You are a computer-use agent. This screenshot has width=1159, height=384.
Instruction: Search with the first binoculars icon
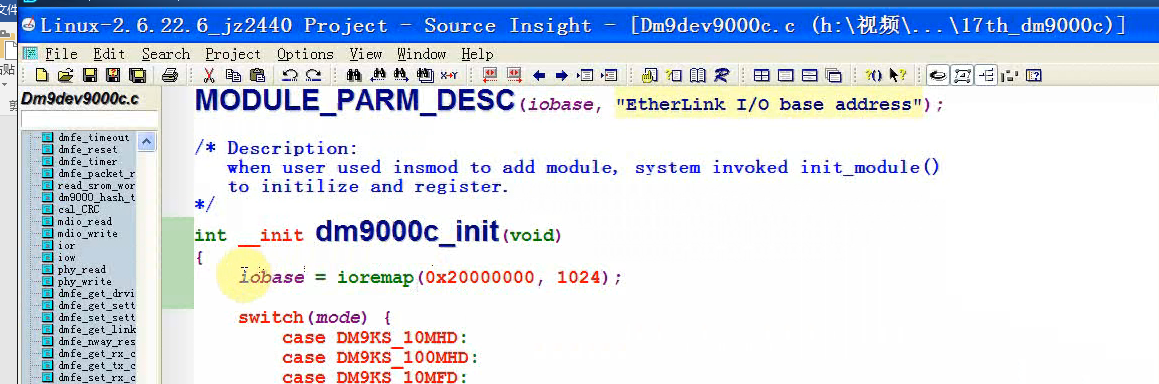click(353, 75)
